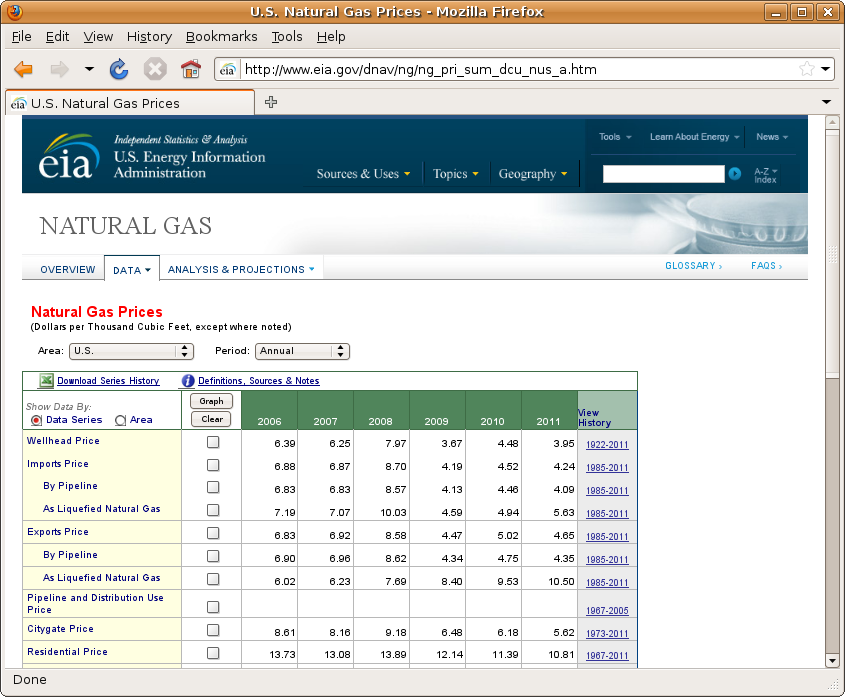The image size is (845, 697).
Task: Click the Graph button
Action: click(211, 401)
